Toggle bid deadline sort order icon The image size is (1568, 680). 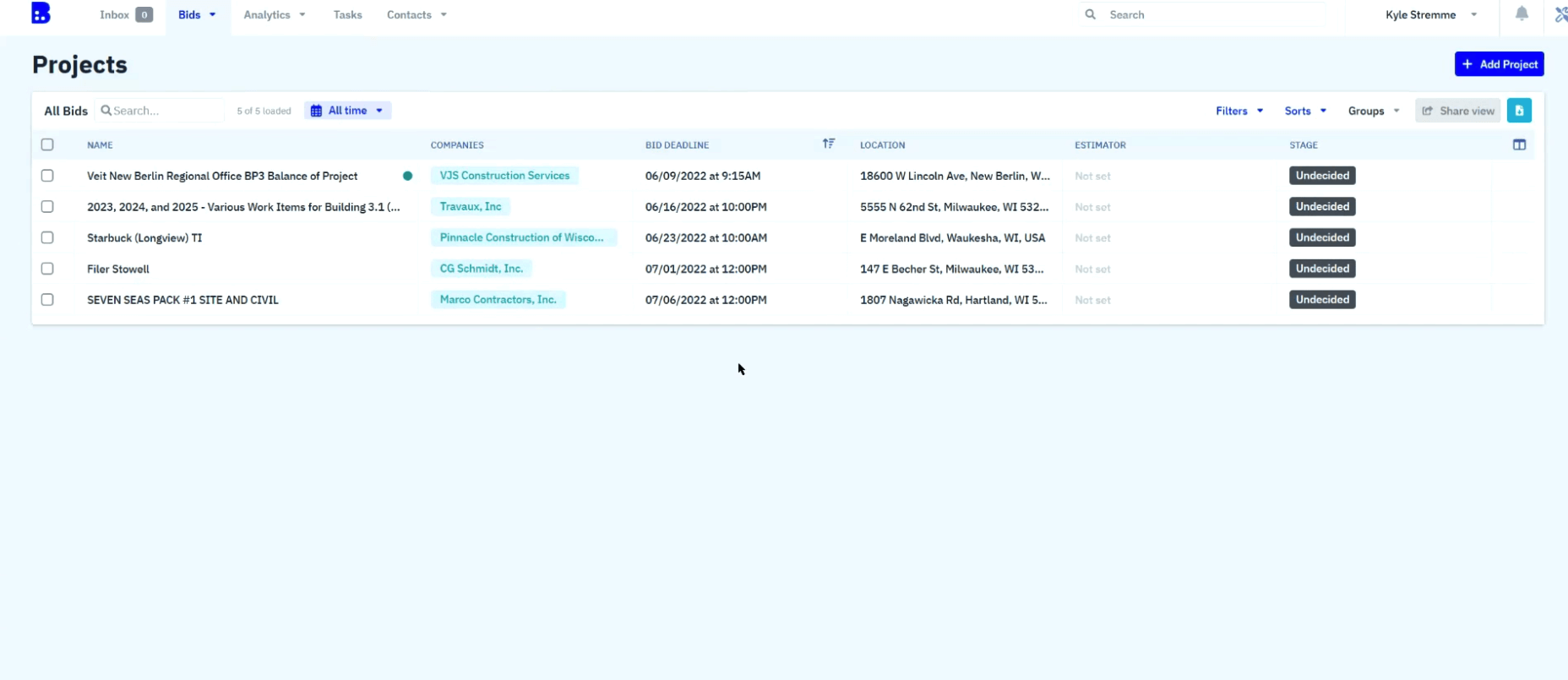click(829, 144)
